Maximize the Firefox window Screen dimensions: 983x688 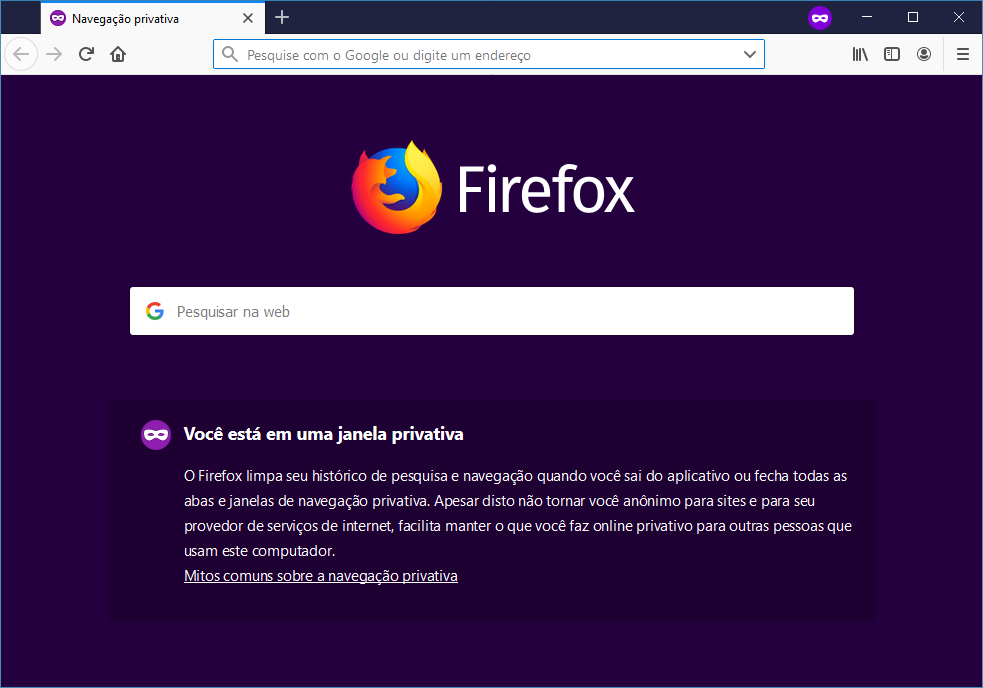pyautogui.click(x=913, y=18)
